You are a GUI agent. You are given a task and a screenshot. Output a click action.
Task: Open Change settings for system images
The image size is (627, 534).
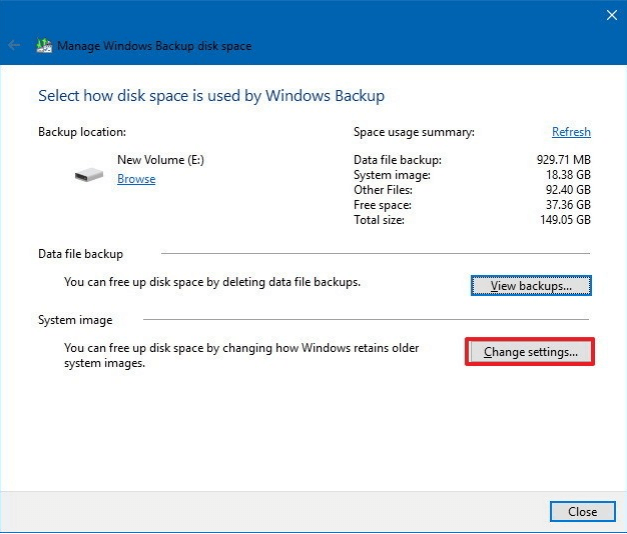pos(530,352)
